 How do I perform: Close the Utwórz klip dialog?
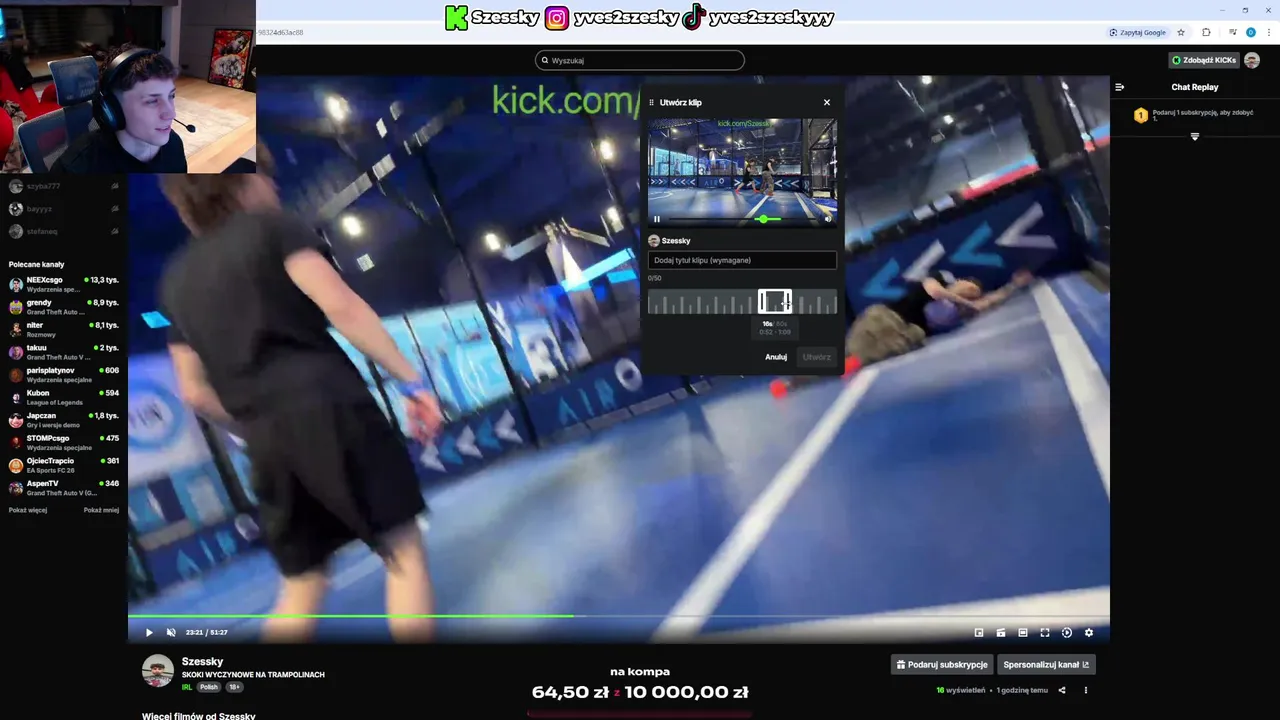(827, 102)
